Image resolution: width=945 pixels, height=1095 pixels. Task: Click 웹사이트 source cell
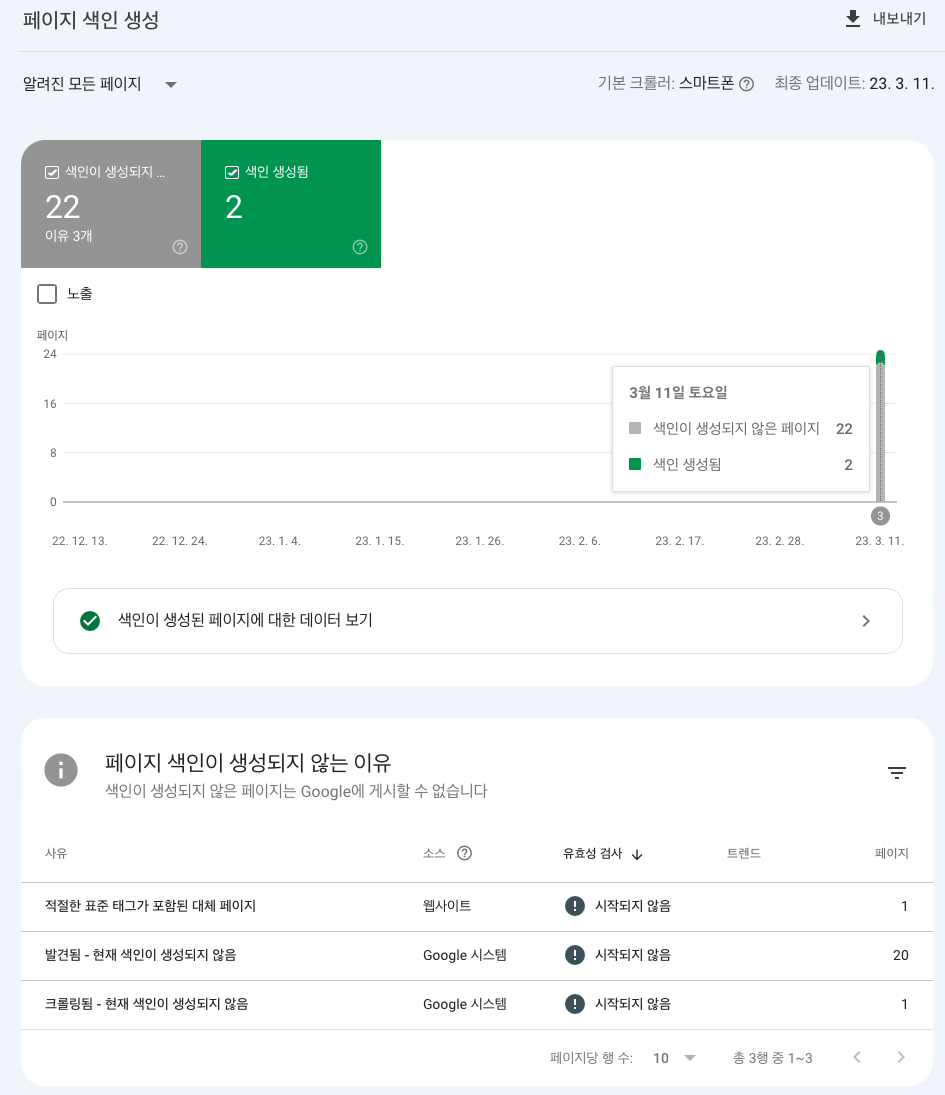point(447,906)
